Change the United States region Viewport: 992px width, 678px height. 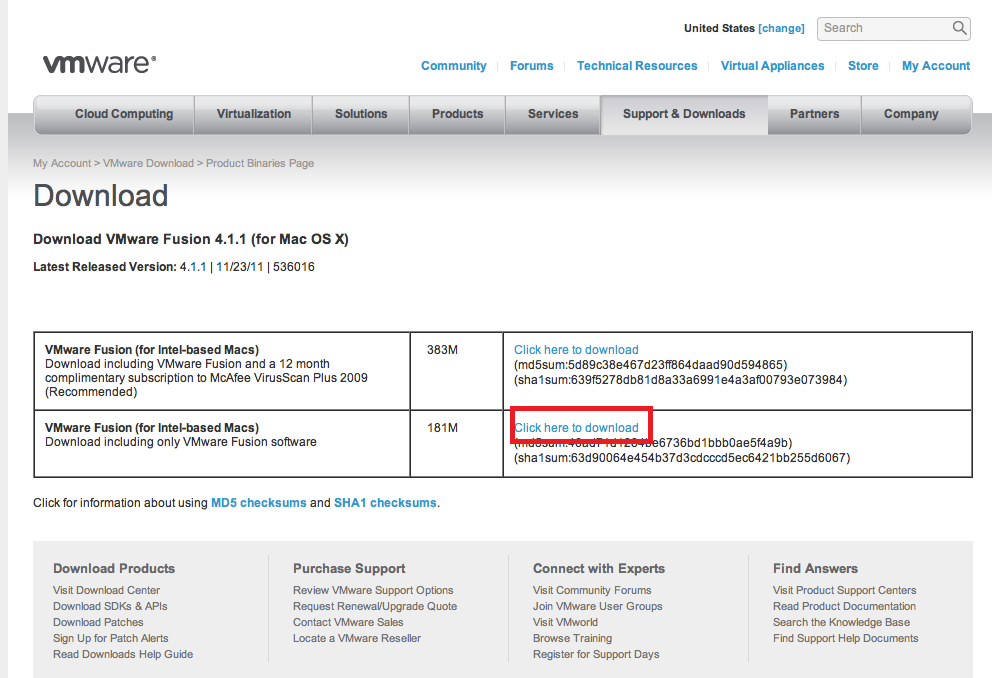781,28
